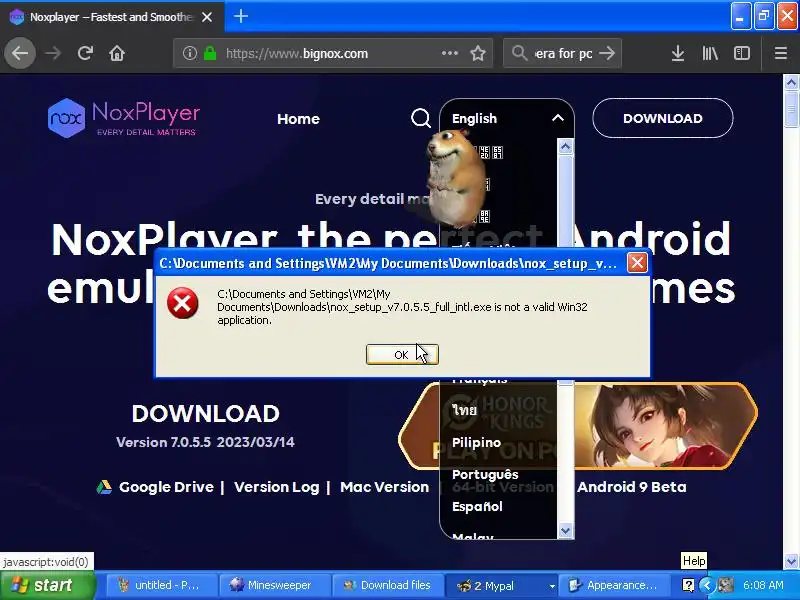The height and width of the screenshot is (600, 800).
Task: Open the browser home page
Action: 117,53
